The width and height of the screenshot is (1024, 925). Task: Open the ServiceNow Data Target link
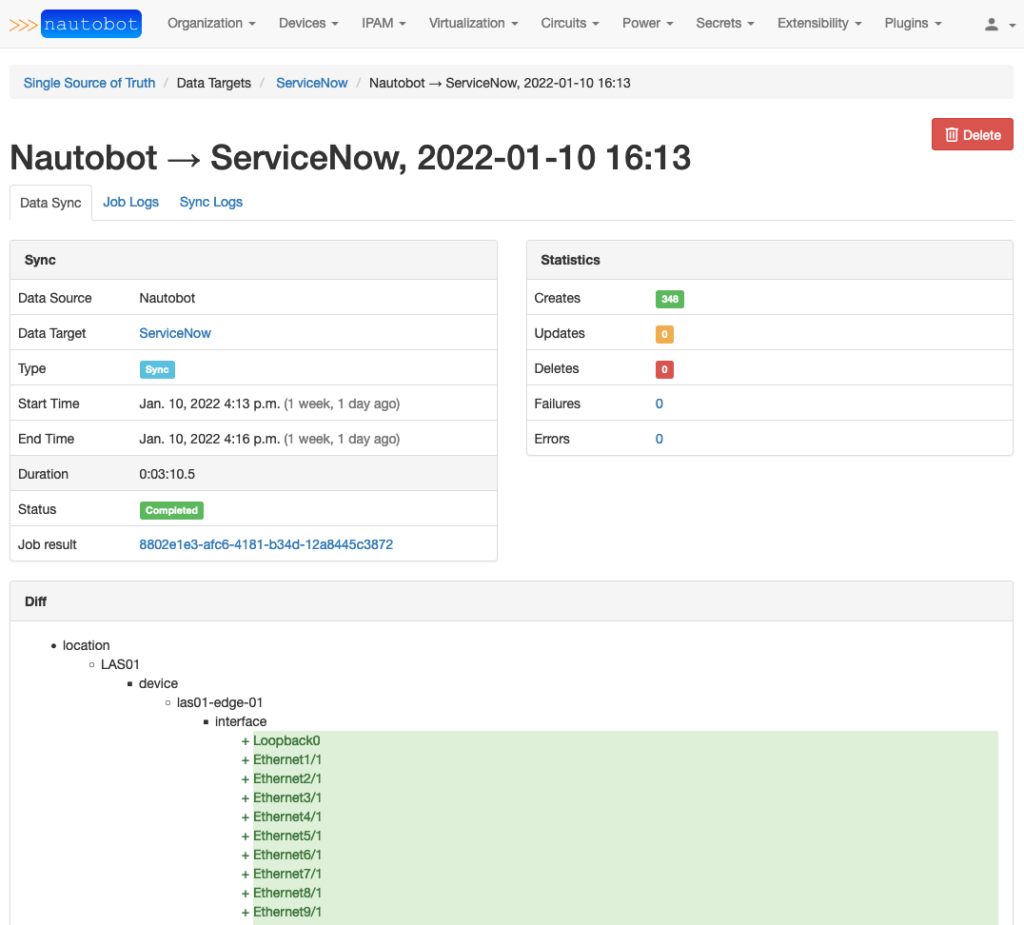coord(175,333)
